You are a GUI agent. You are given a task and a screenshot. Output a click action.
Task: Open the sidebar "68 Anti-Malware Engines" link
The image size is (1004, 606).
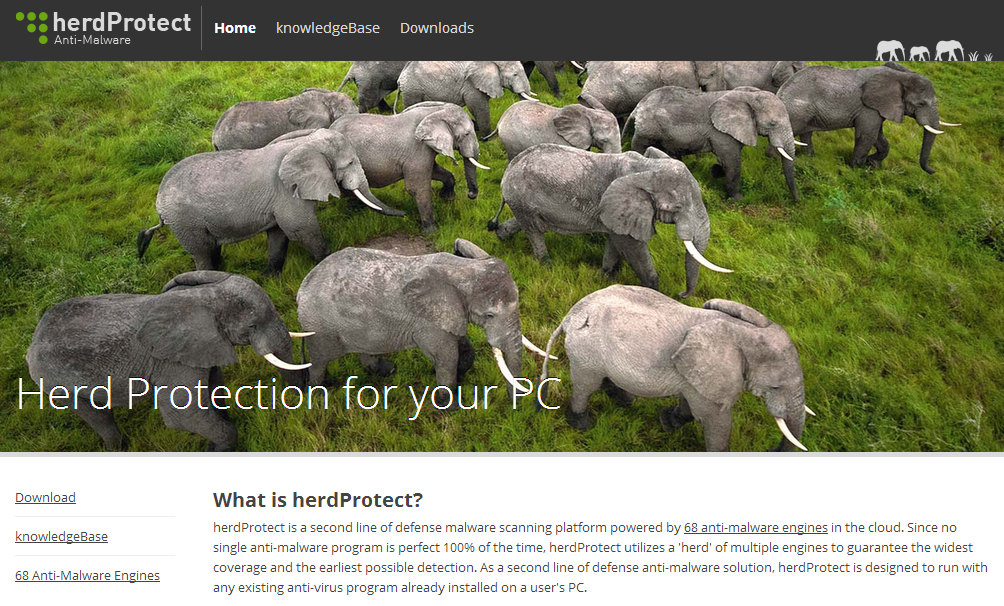(x=87, y=576)
